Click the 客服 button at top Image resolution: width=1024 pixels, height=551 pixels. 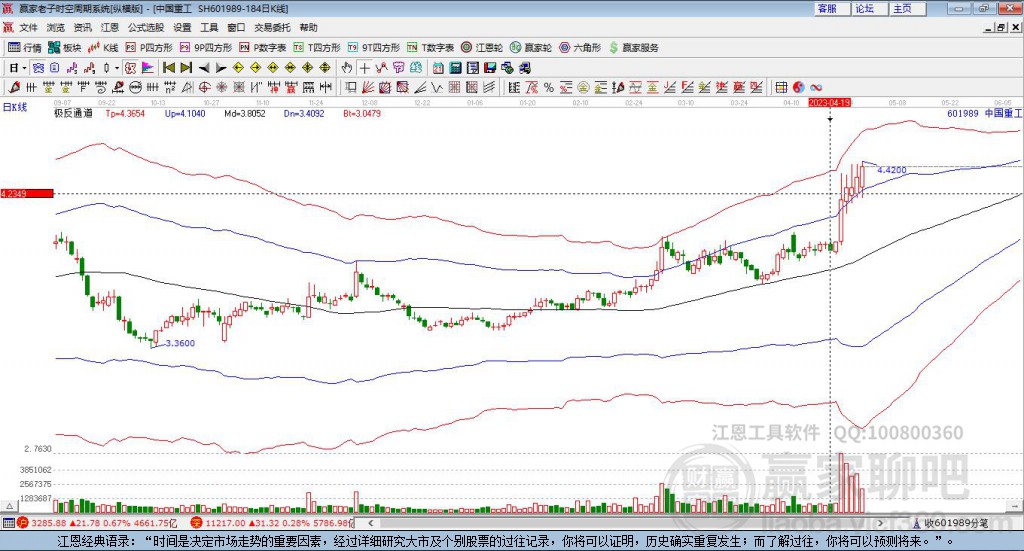[826, 8]
